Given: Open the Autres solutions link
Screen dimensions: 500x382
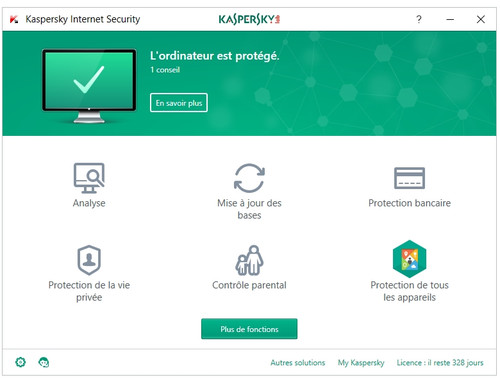Looking at the screenshot, I should 298,362.
